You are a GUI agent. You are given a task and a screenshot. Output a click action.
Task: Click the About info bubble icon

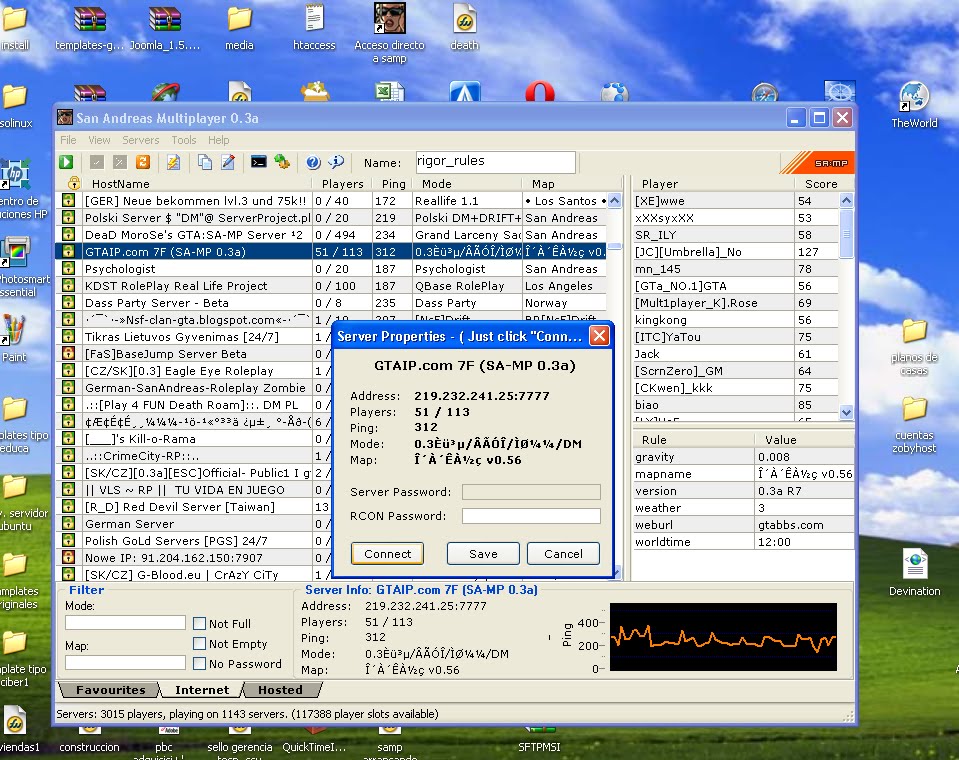click(x=336, y=162)
